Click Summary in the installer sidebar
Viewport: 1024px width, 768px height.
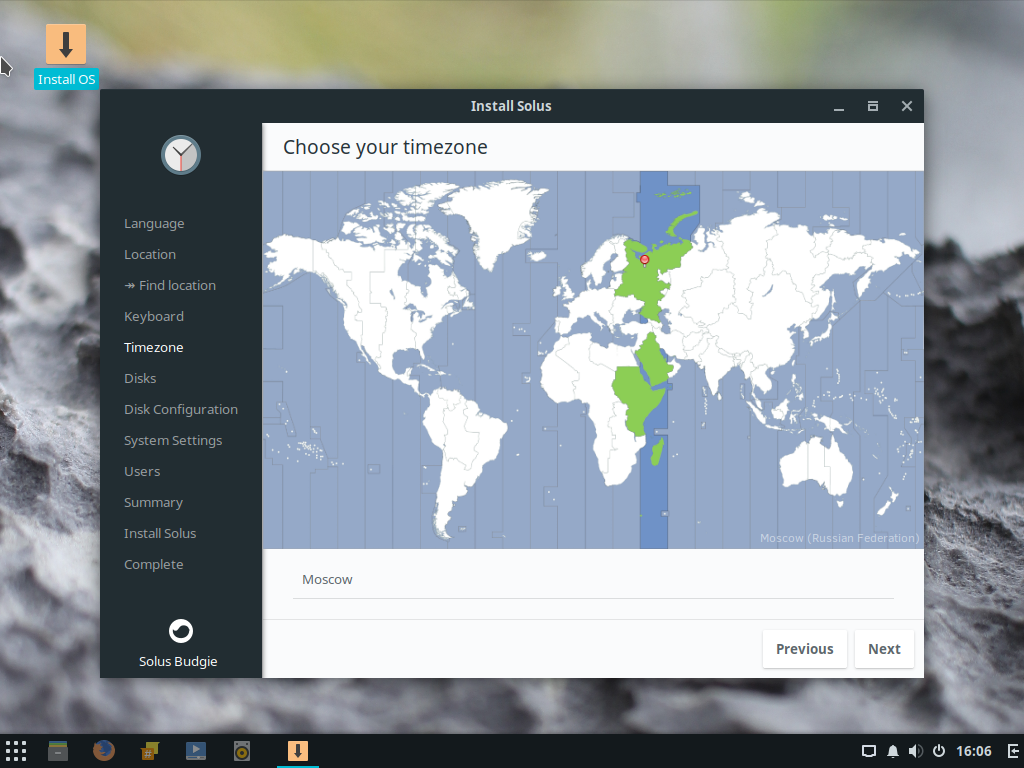pos(153,503)
